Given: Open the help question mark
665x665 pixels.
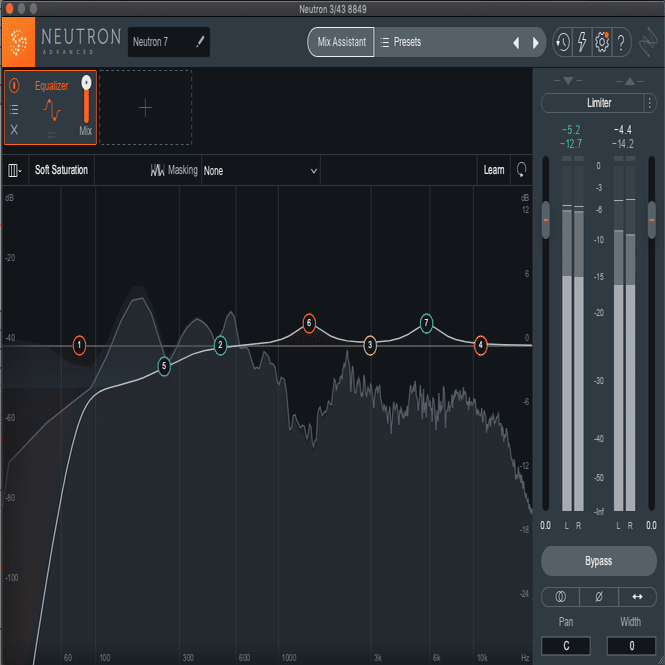Looking at the screenshot, I should [x=621, y=42].
